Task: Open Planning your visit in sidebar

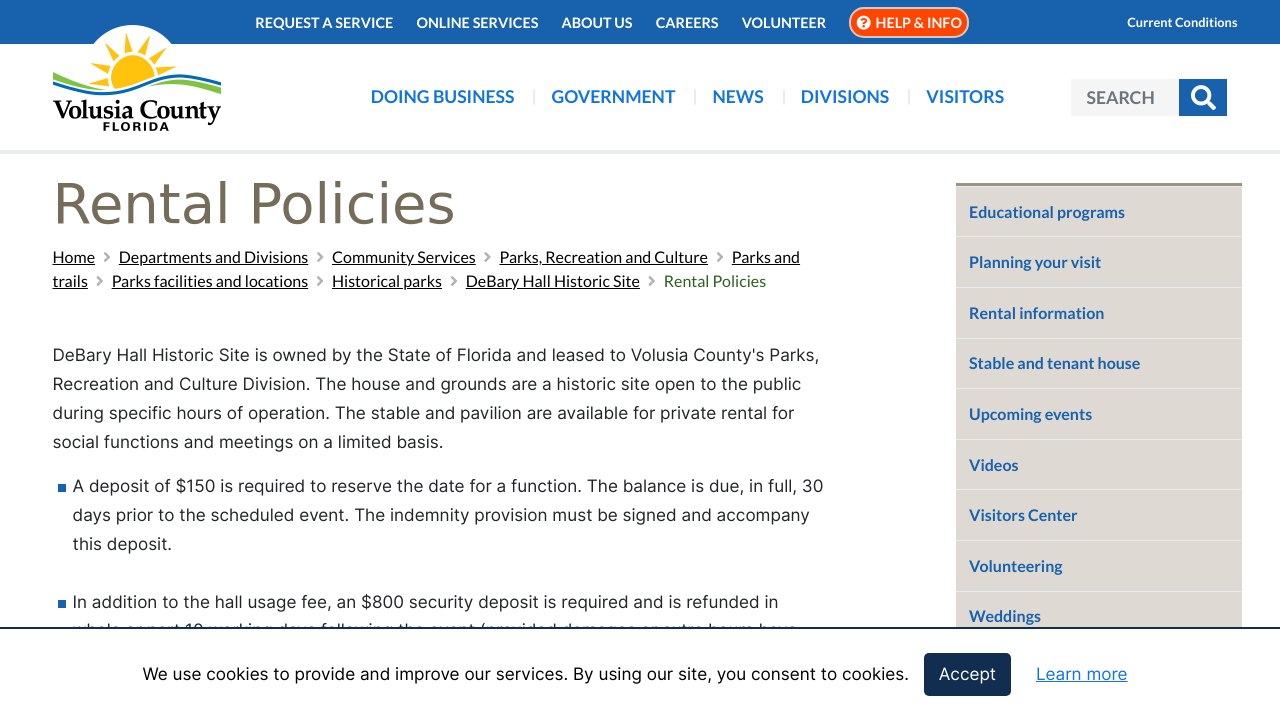Action: click(1099, 262)
